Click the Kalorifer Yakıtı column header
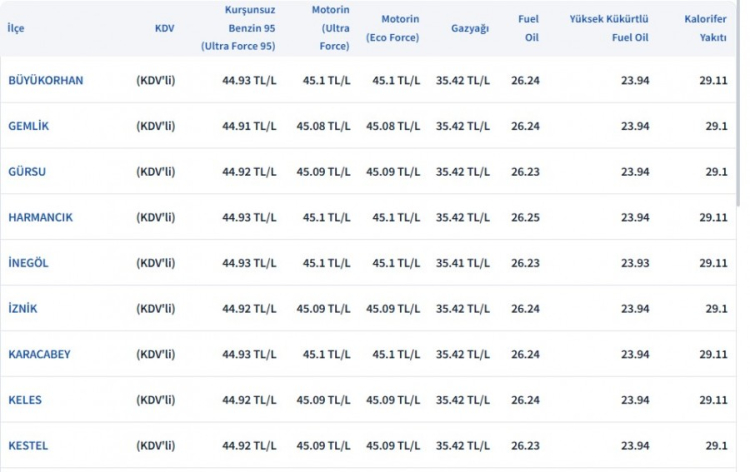 pos(705,28)
